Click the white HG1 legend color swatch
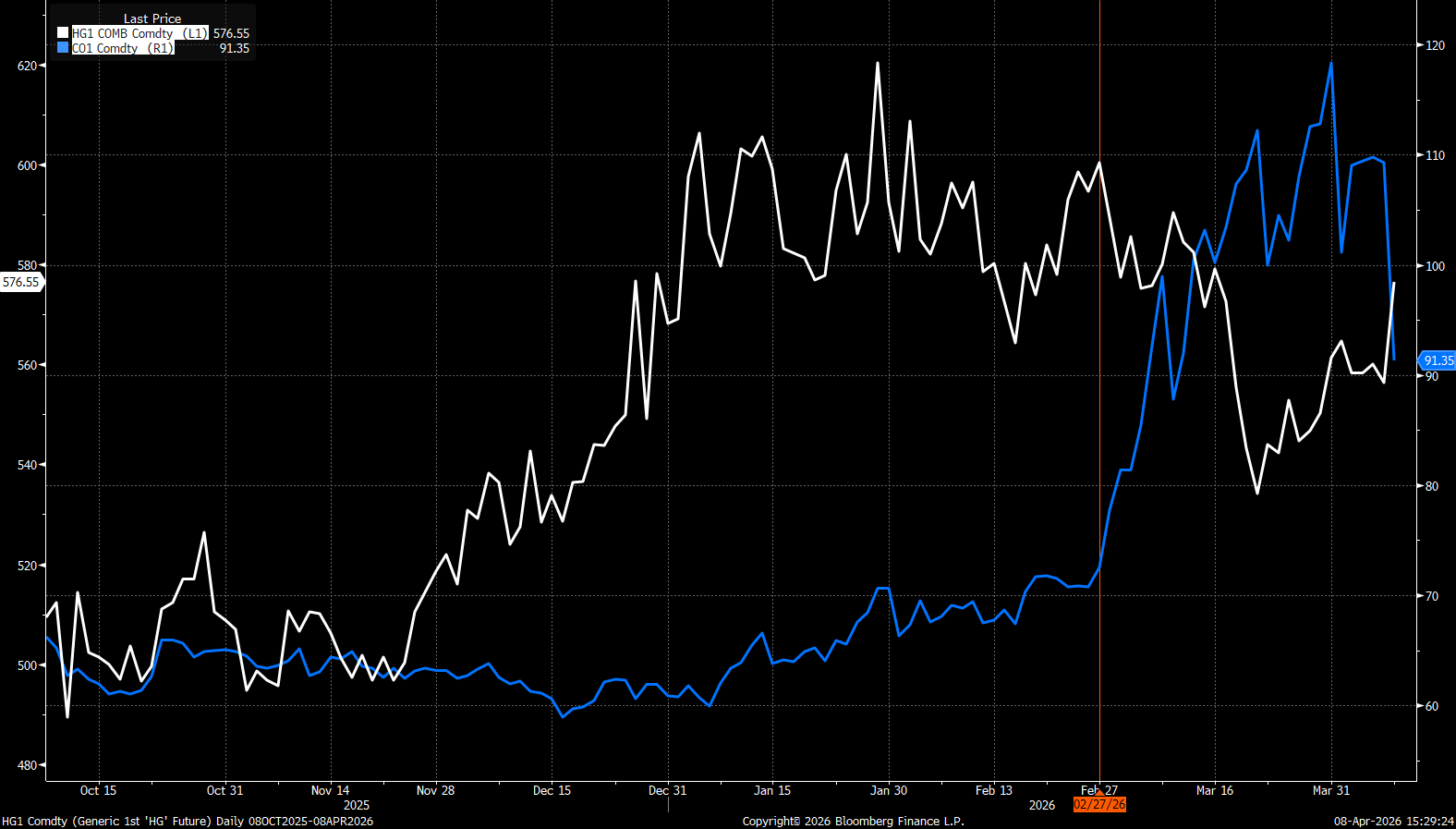Screen dimensions: 1456x829 63,33
